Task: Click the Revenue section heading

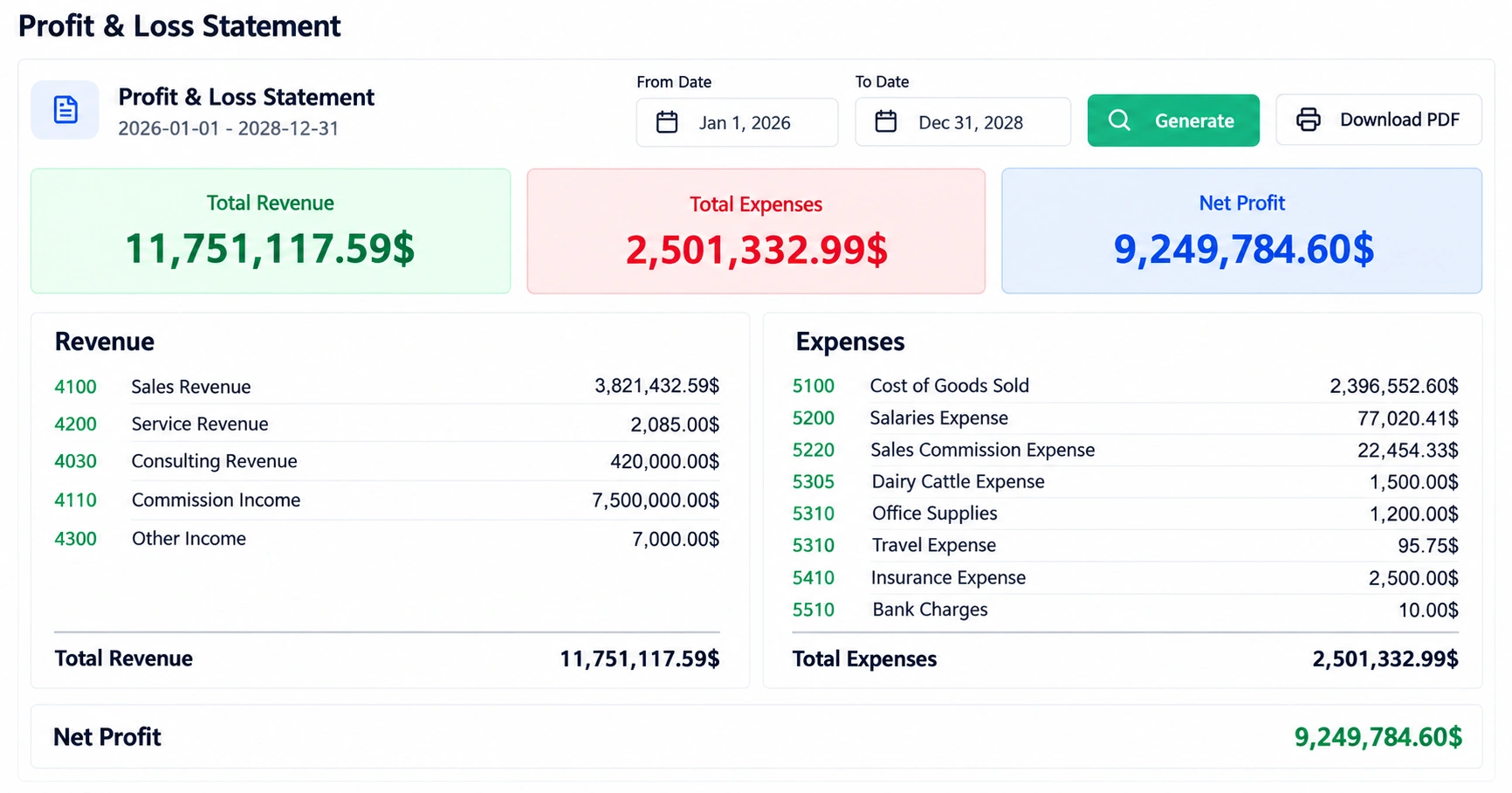Action: pyautogui.click(x=105, y=341)
